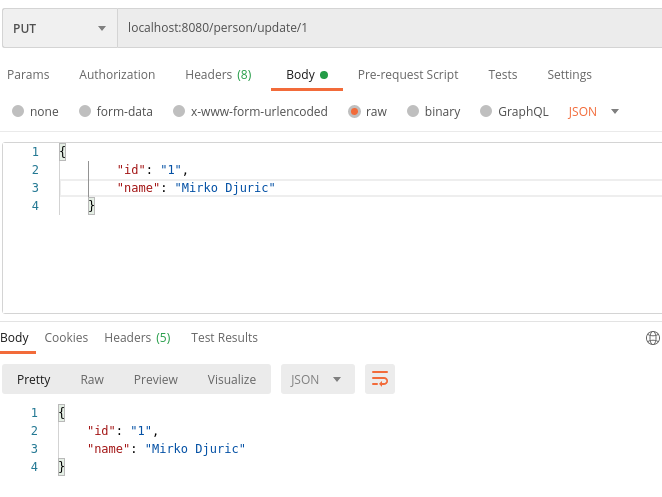Open the orange JSON raw format dropdown

593,111
